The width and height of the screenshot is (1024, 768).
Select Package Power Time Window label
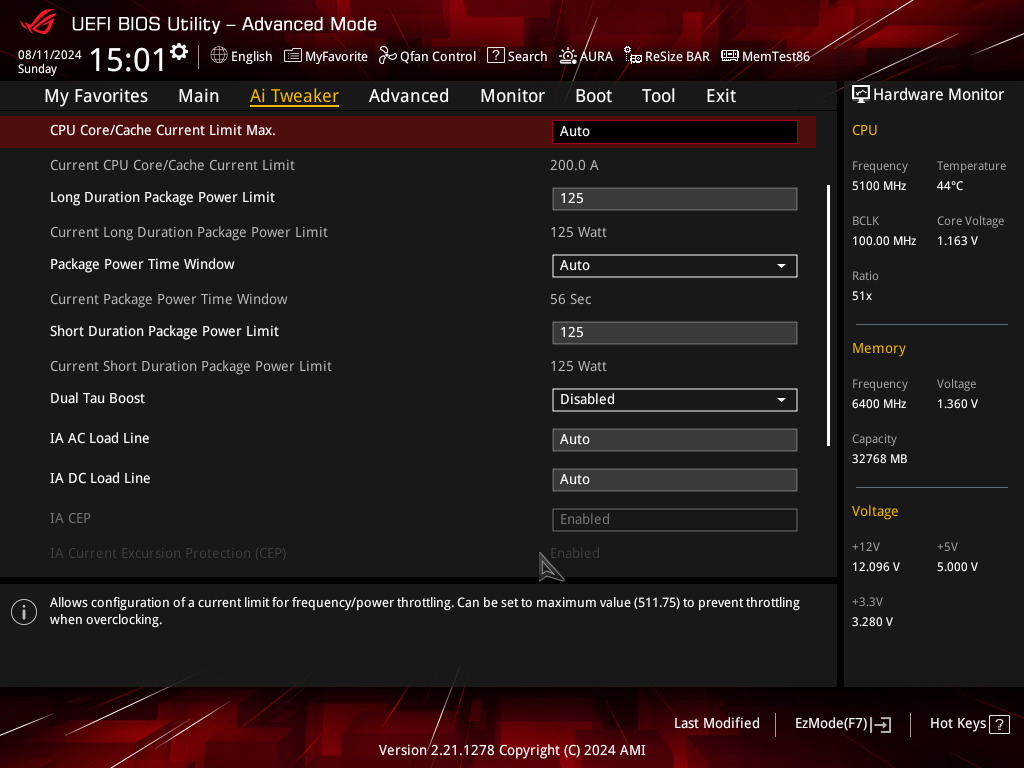(142, 264)
